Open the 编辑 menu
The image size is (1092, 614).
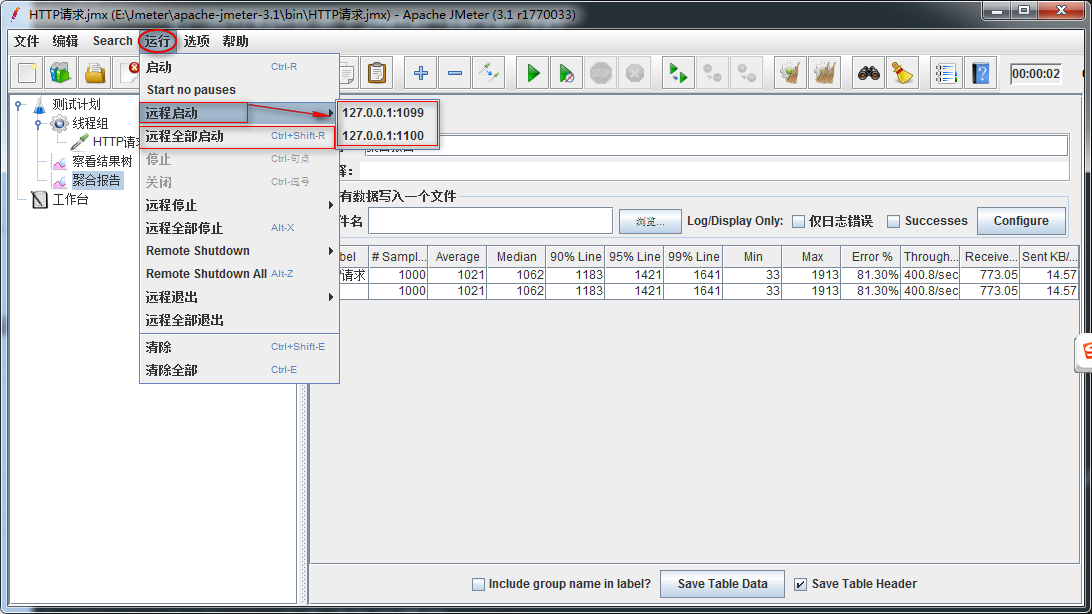[x=65, y=41]
